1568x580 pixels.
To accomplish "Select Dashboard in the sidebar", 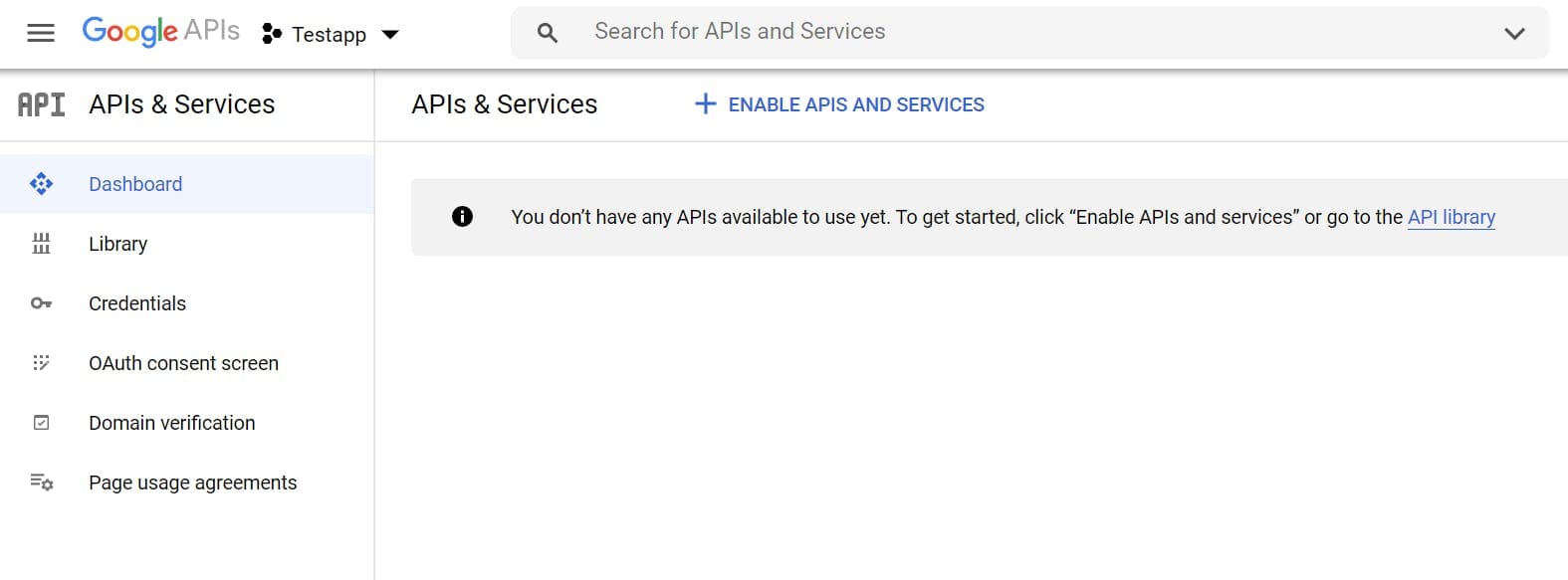I will [x=135, y=184].
